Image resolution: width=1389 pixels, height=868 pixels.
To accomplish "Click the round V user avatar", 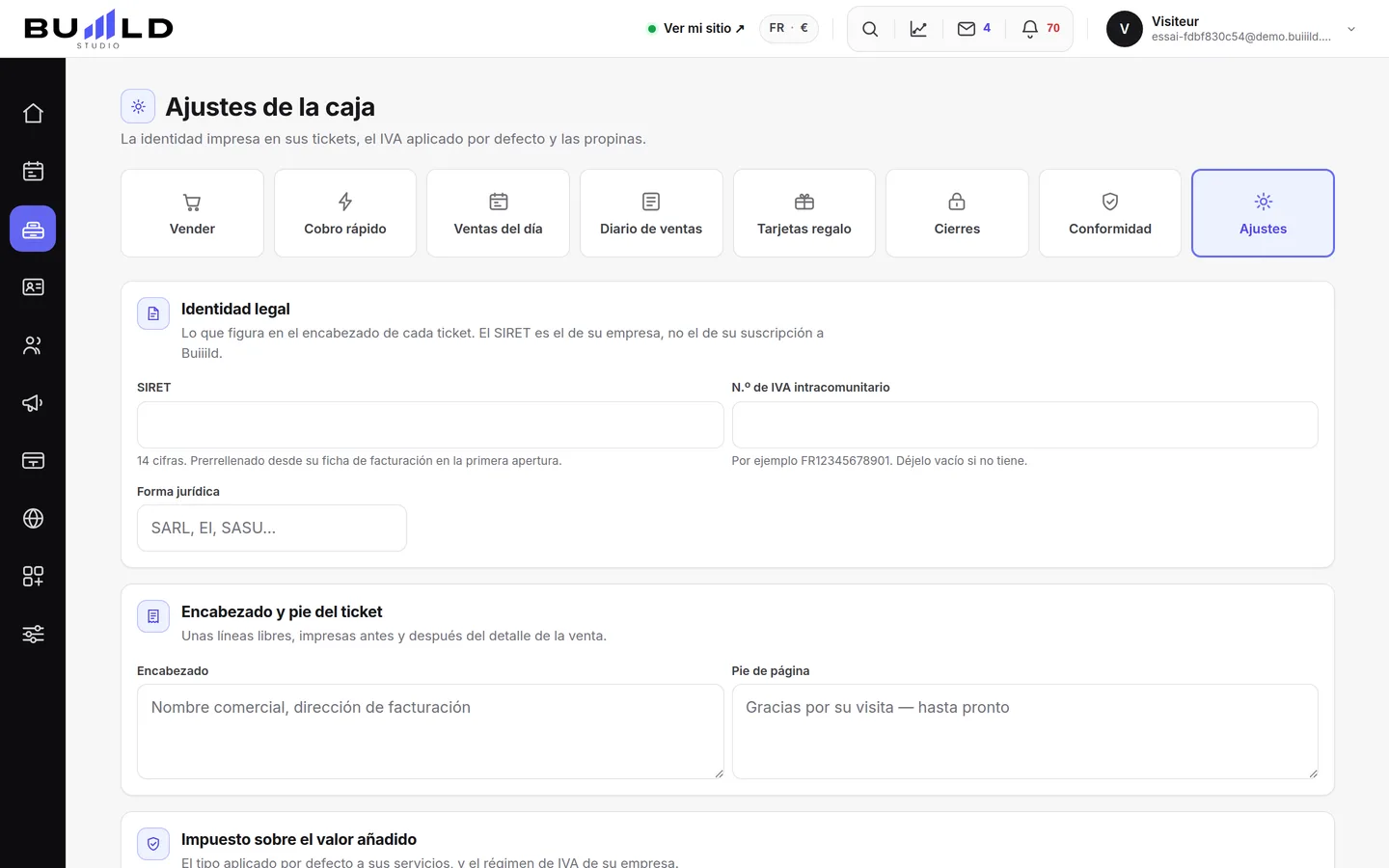I will pyautogui.click(x=1125, y=29).
